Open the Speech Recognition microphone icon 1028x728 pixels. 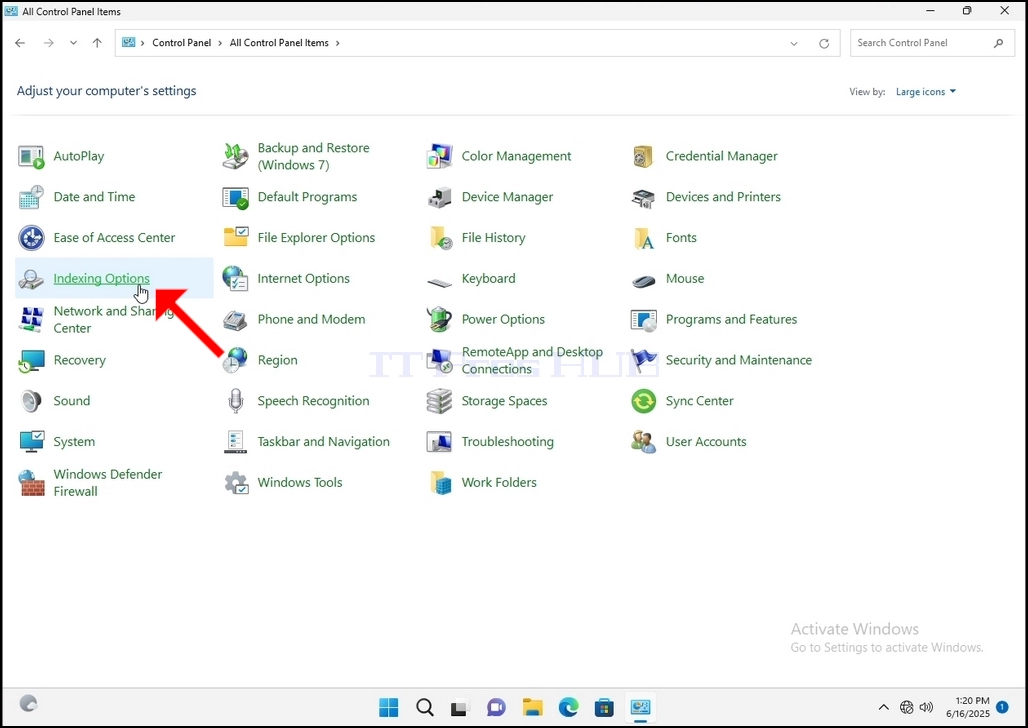235,401
